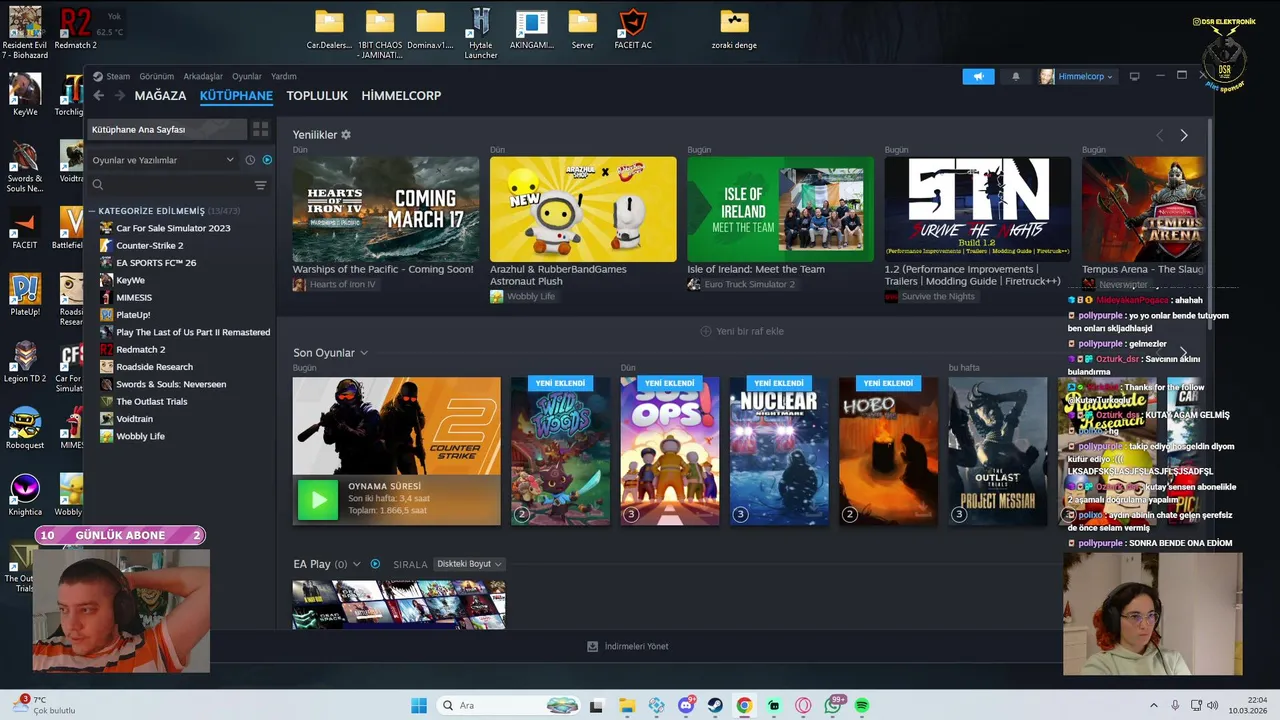1280x720 pixels.
Task: Open Hearts of Iron IV news thumbnail
Action: (x=386, y=209)
